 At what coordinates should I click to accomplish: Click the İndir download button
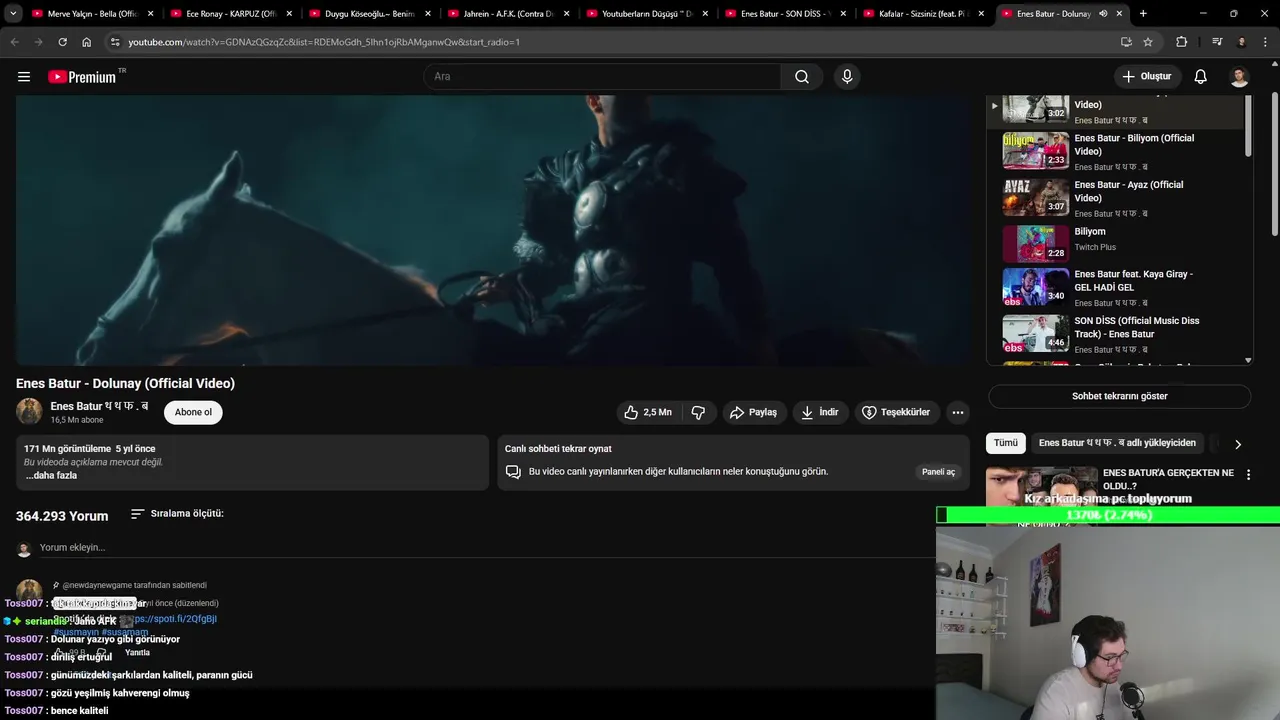click(820, 412)
